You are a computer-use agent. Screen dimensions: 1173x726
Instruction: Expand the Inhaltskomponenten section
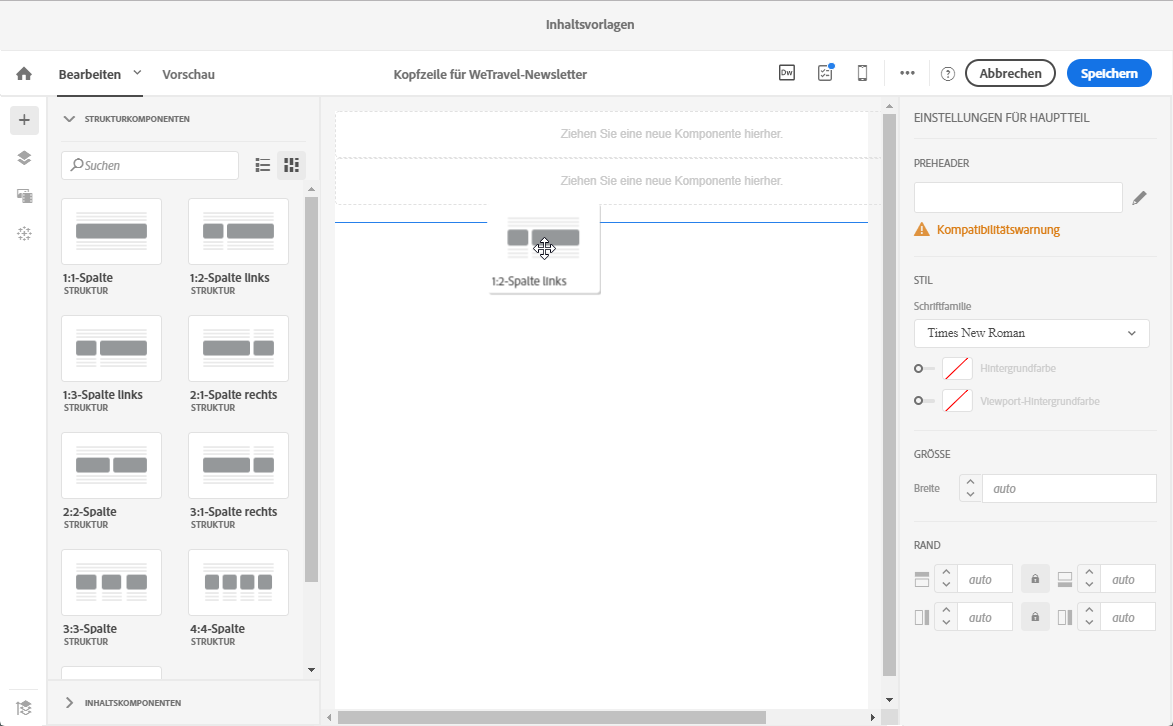[x=70, y=703]
